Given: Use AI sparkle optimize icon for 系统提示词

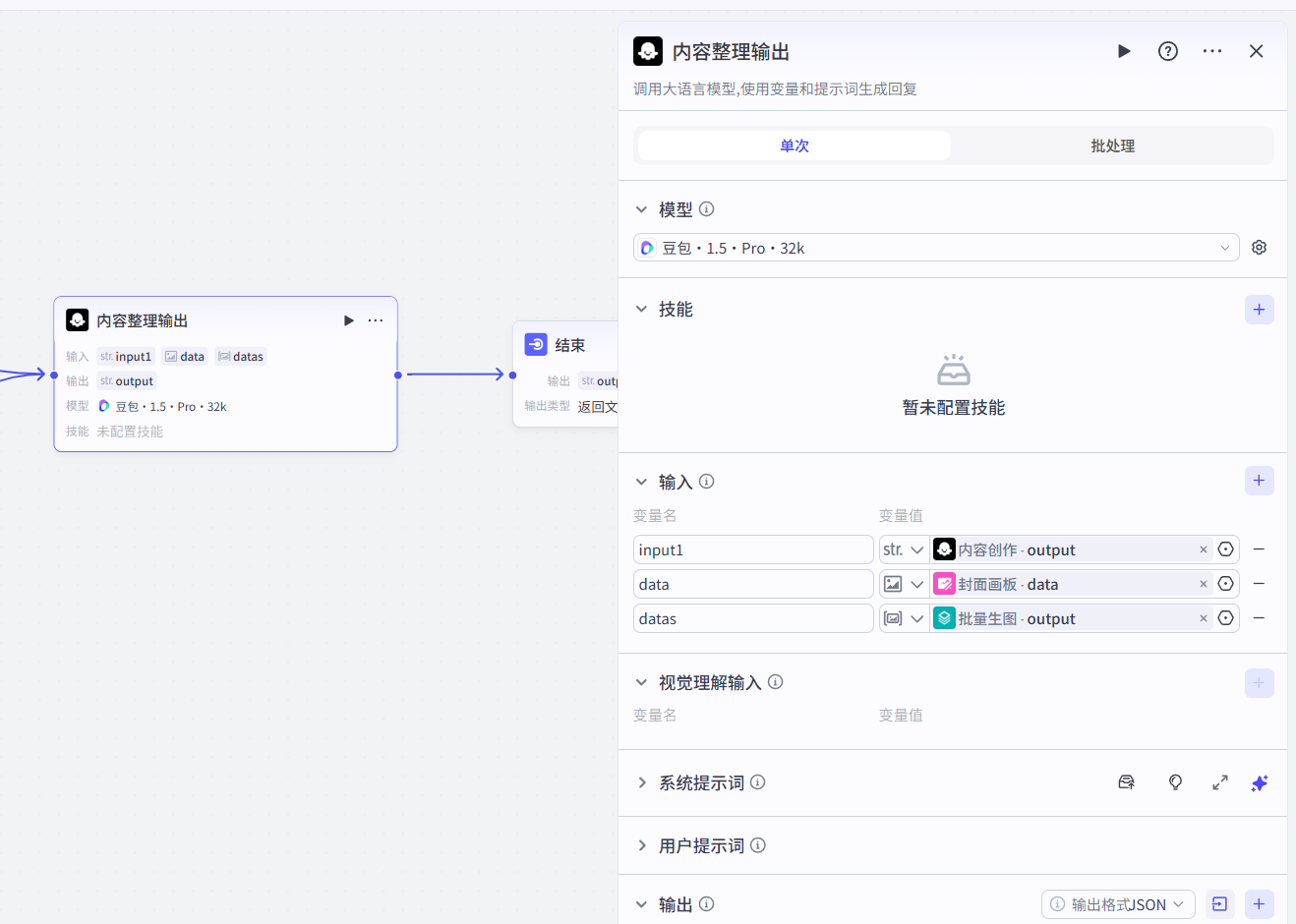Looking at the screenshot, I should (1260, 782).
